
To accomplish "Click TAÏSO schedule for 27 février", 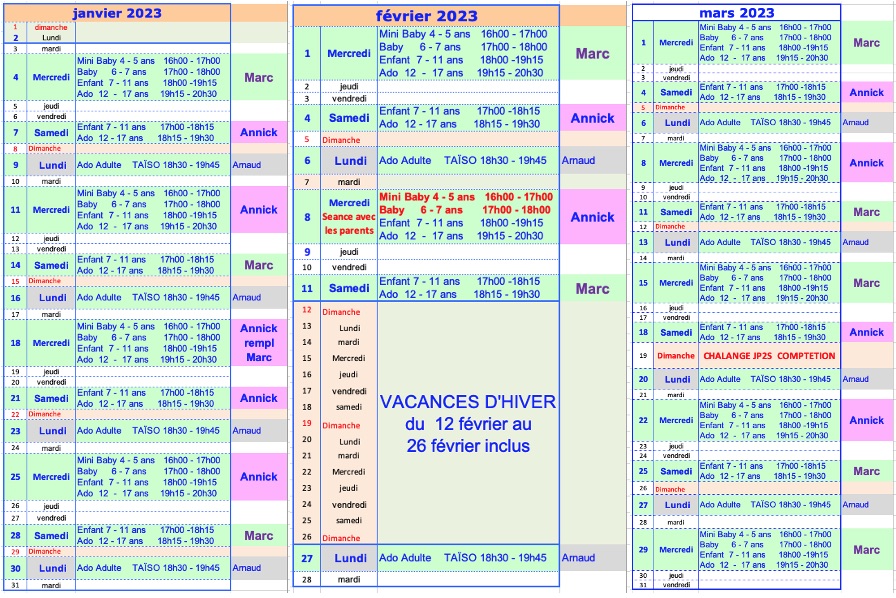I will (x=463, y=558).
